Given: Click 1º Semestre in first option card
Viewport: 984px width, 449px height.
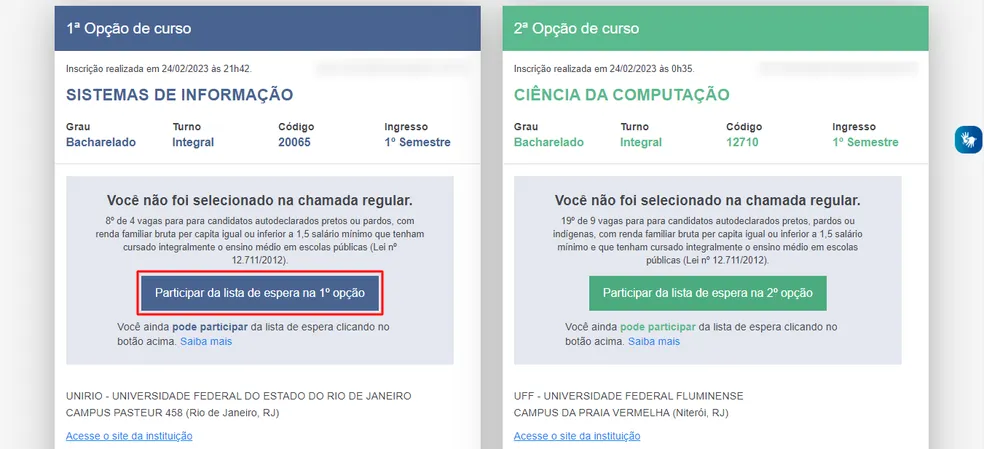Looking at the screenshot, I should 417,142.
